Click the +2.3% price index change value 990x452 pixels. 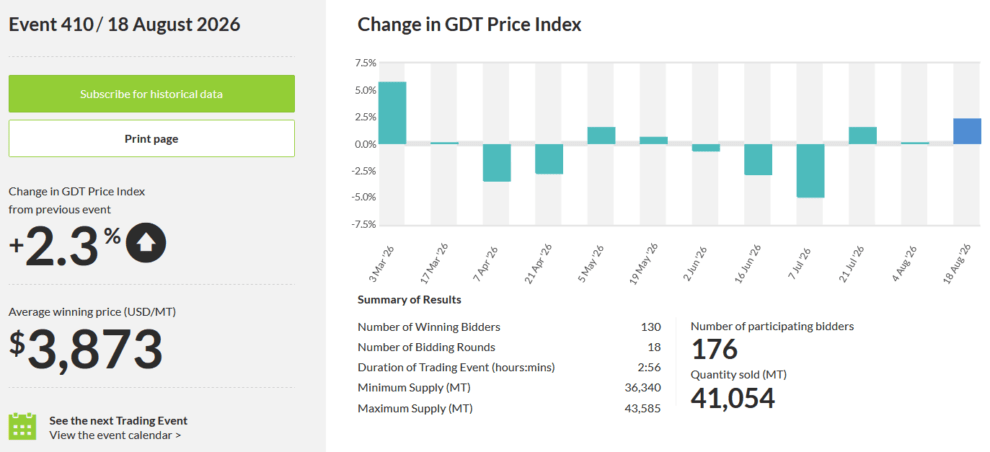[x=65, y=246]
